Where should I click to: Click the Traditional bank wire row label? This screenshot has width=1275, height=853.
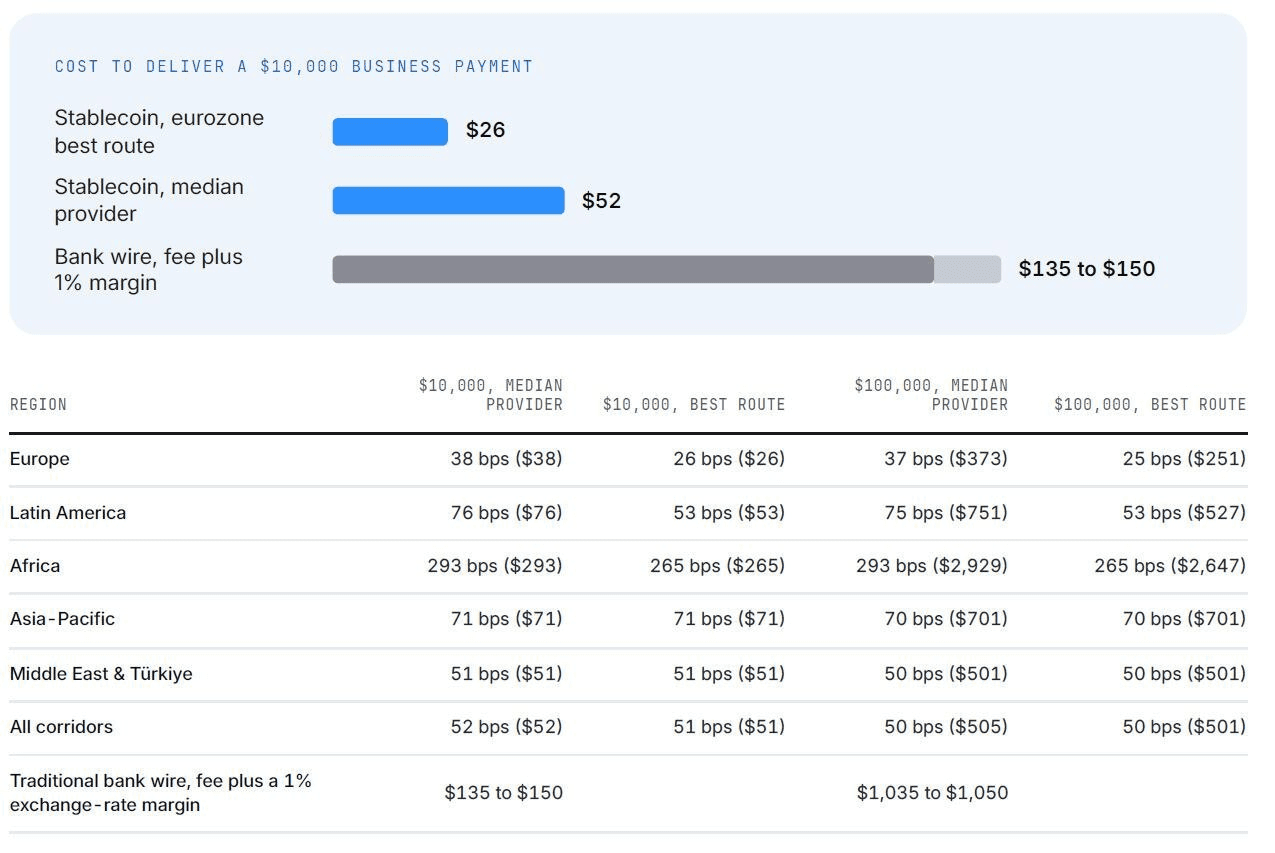pyautogui.click(x=161, y=793)
